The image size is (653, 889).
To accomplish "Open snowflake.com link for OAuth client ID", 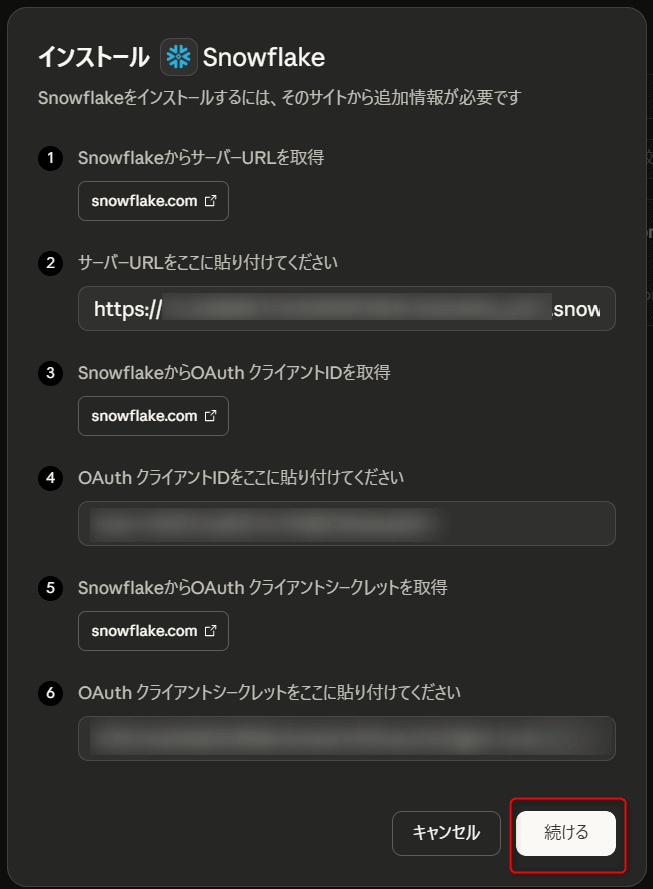I will [144, 416].
